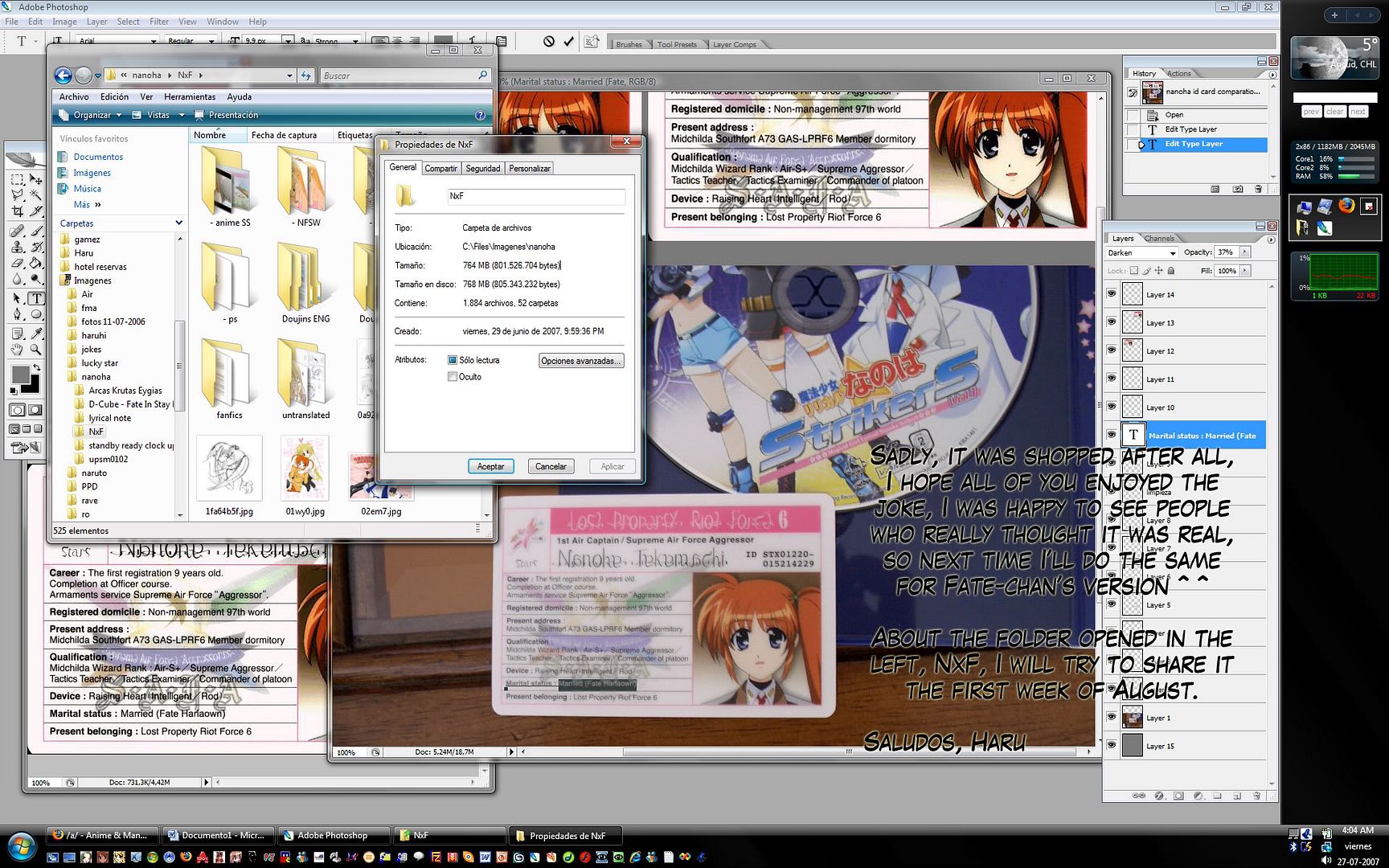Image resolution: width=1389 pixels, height=868 pixels.
Task: Select the Notes tool
Action: (17, 334)
